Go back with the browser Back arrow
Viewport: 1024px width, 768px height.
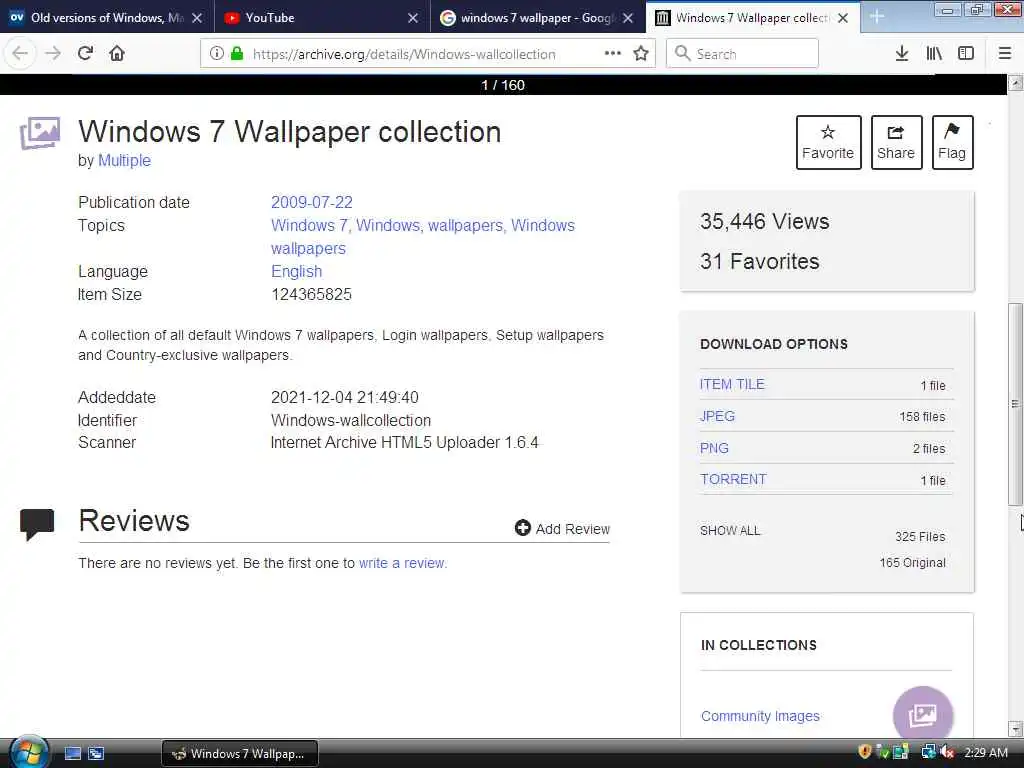20,54
